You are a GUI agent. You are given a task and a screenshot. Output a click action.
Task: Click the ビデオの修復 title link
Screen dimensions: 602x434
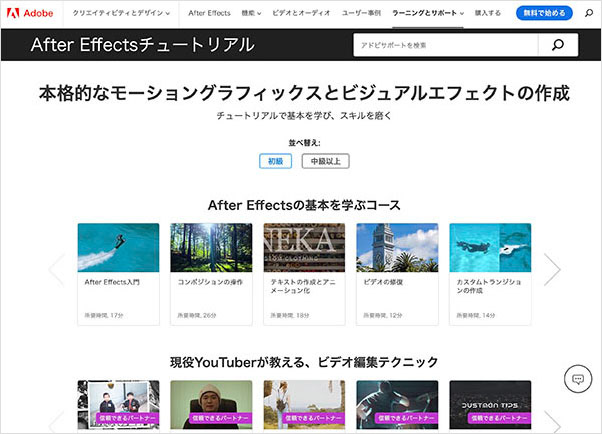tap(383, 282)
